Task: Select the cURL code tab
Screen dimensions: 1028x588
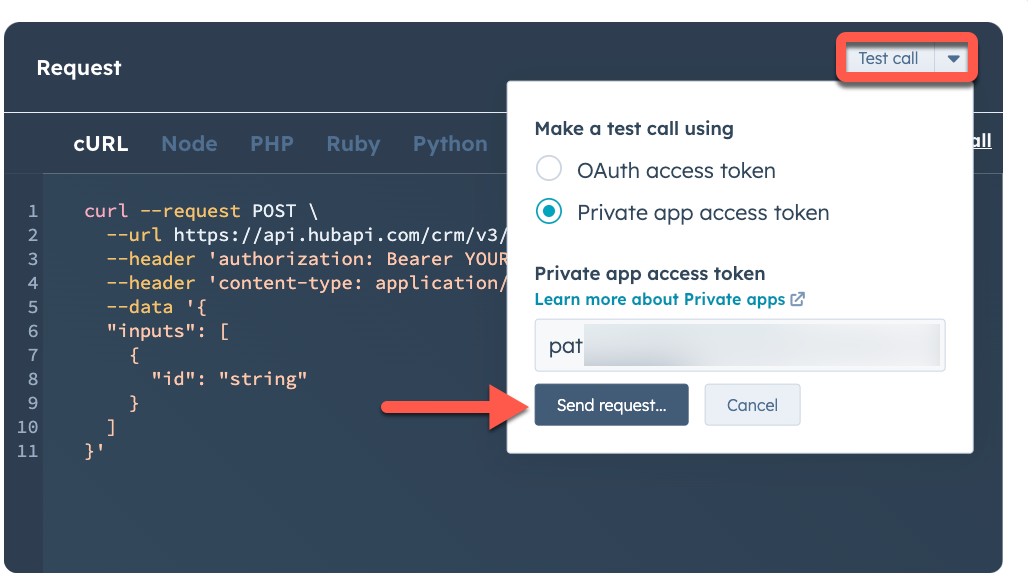Action: tap(100, 143)
